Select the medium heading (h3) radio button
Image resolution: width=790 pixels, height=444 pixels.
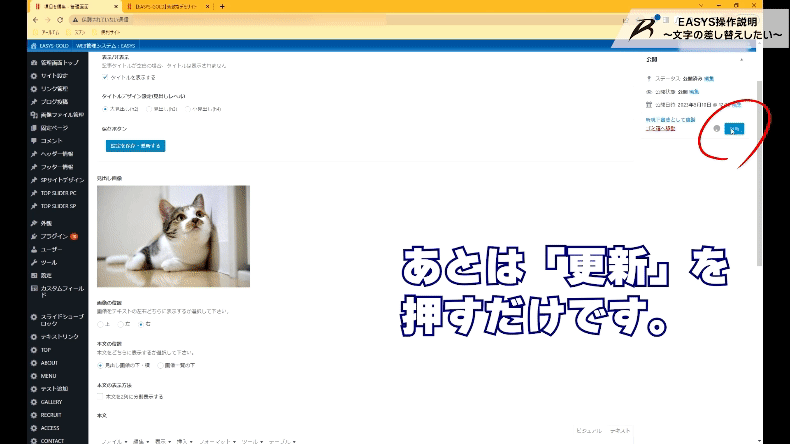(149, 109)
